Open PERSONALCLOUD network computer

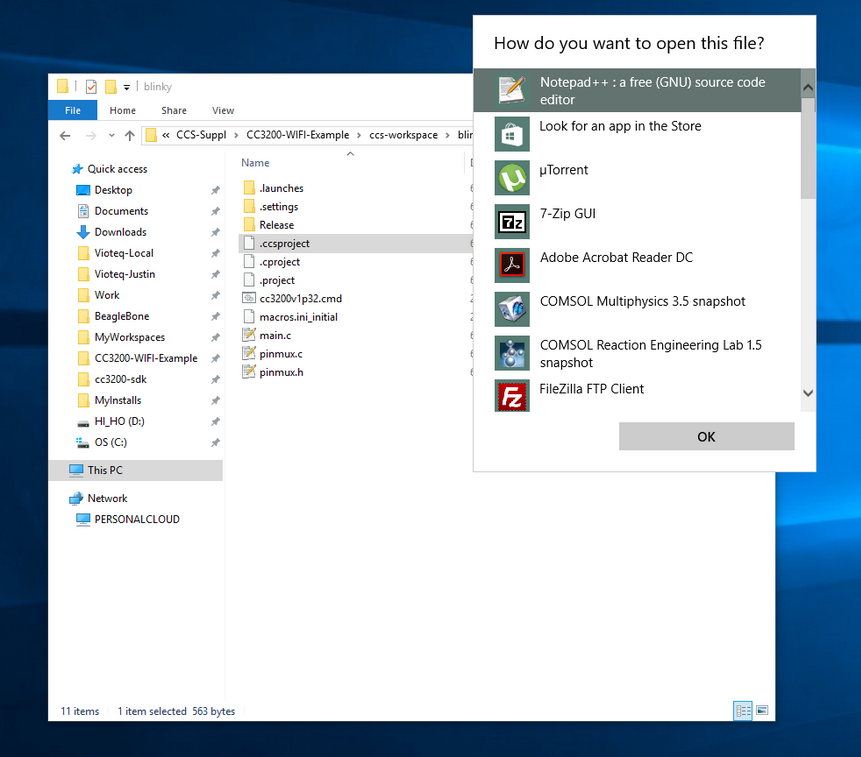pyautogui.click(x=137, y=519)
